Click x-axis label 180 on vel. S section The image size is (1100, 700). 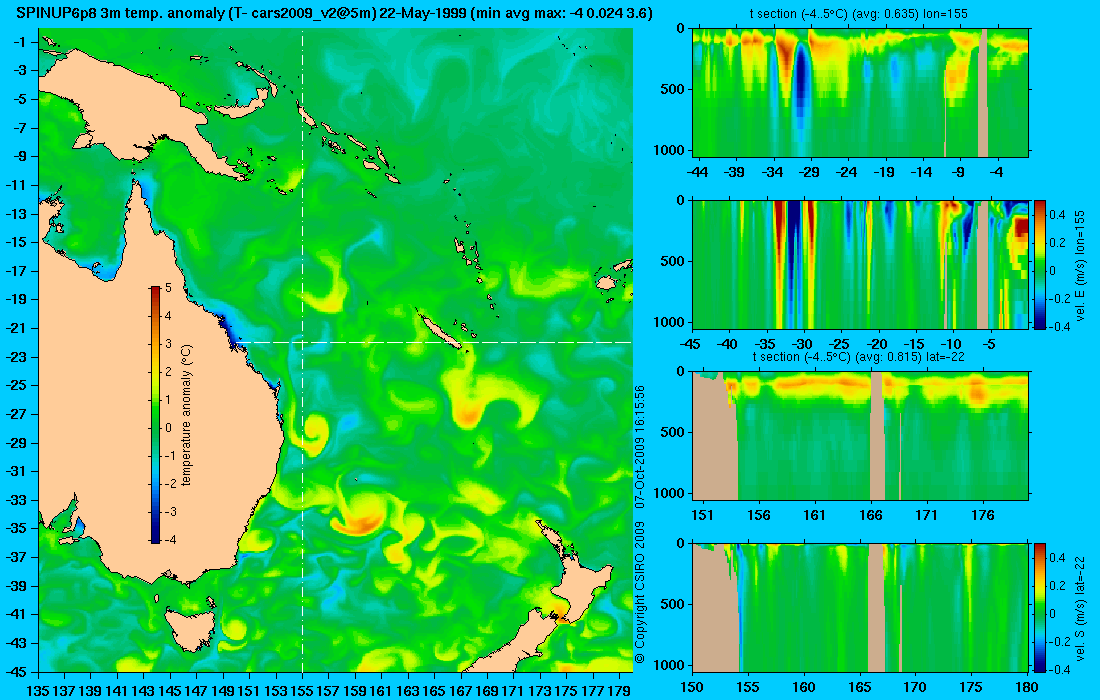pos(1026,687)
